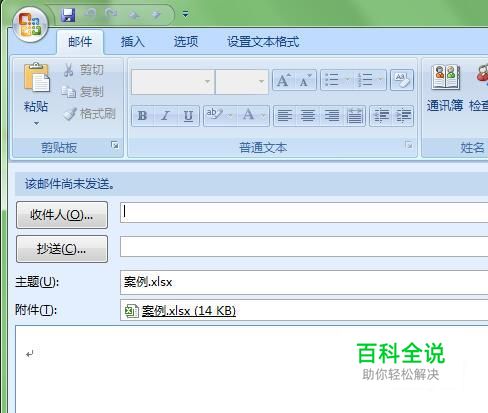Expand the numbered list style arrow

tap(380, 80)
